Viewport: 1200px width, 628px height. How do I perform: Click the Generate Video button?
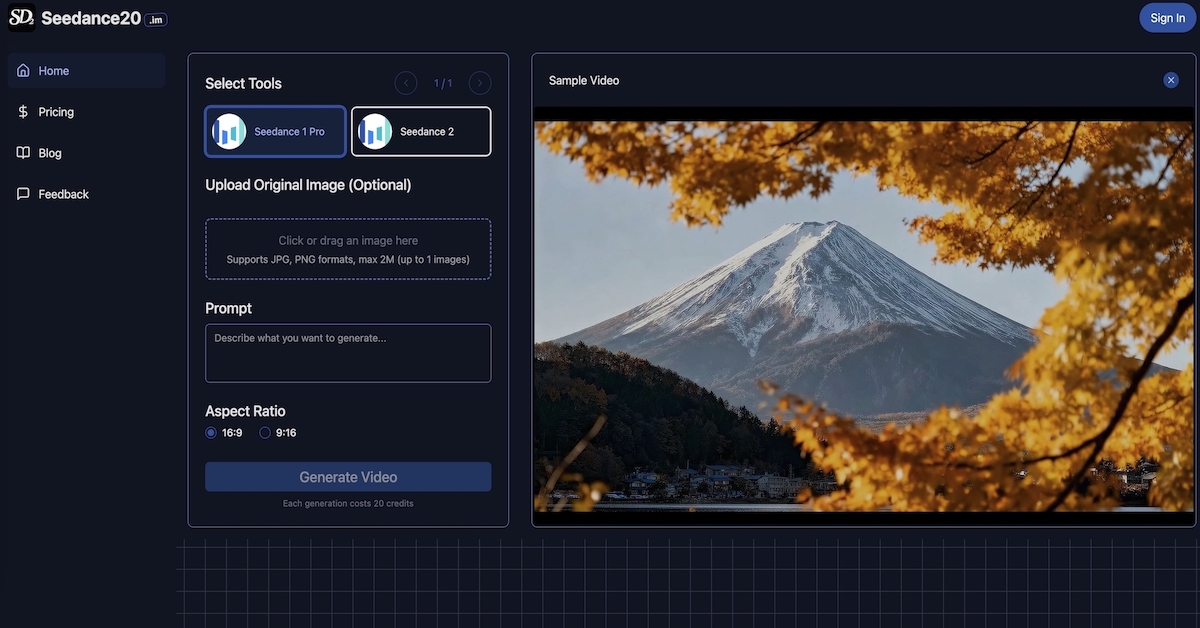coord(348,477)
